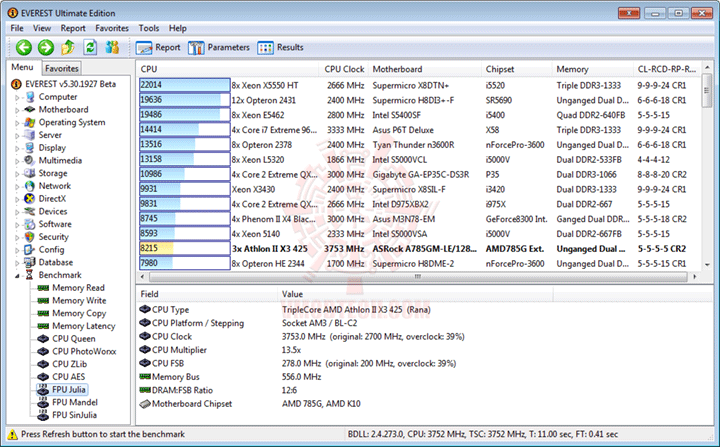The height and width of the screenshot is (447, 720).
Task: Select CPU AES benchmark
Action: coord(68,377)
